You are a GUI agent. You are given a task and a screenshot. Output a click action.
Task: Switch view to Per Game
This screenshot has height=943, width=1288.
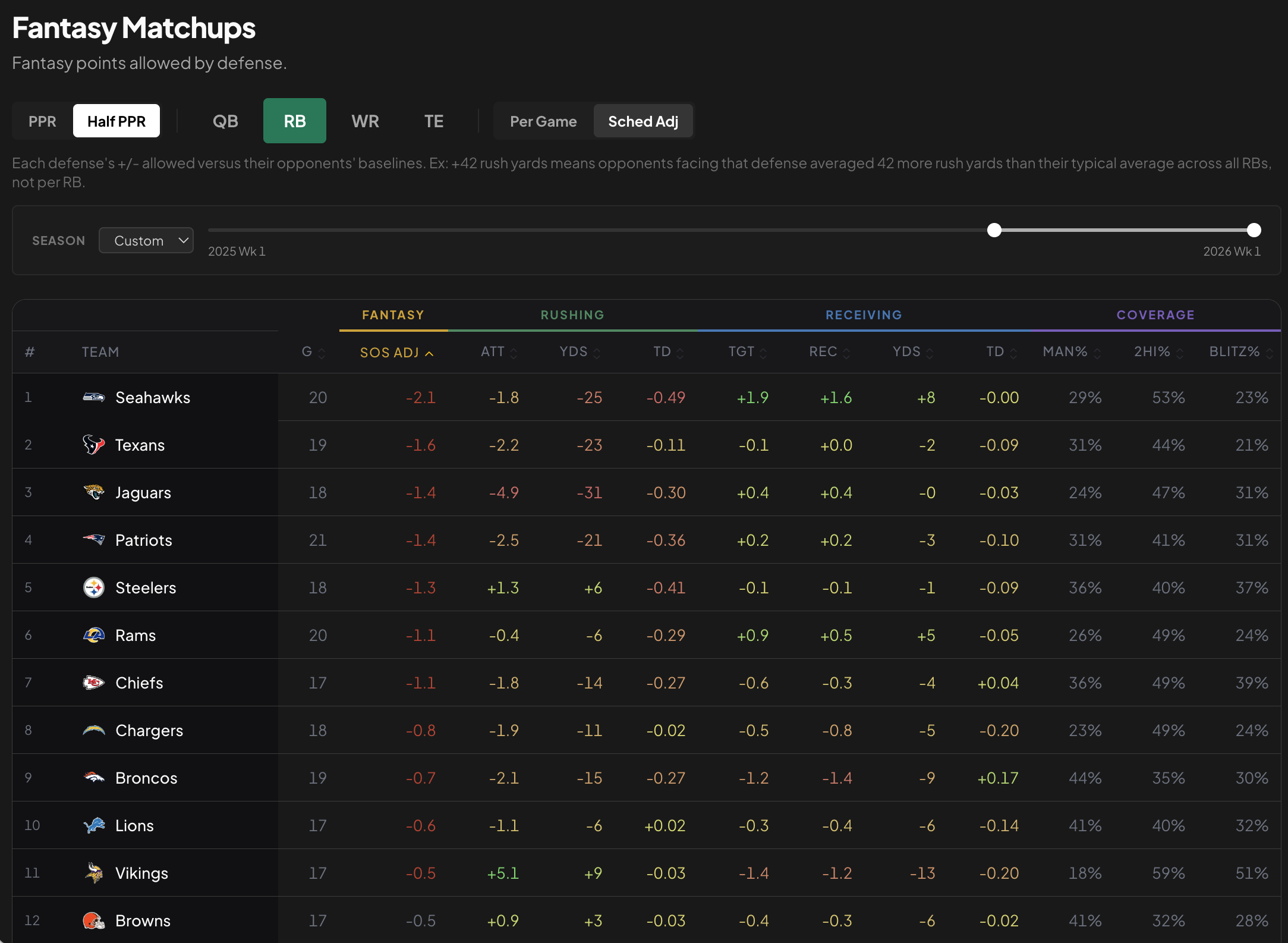coord(543,121)
